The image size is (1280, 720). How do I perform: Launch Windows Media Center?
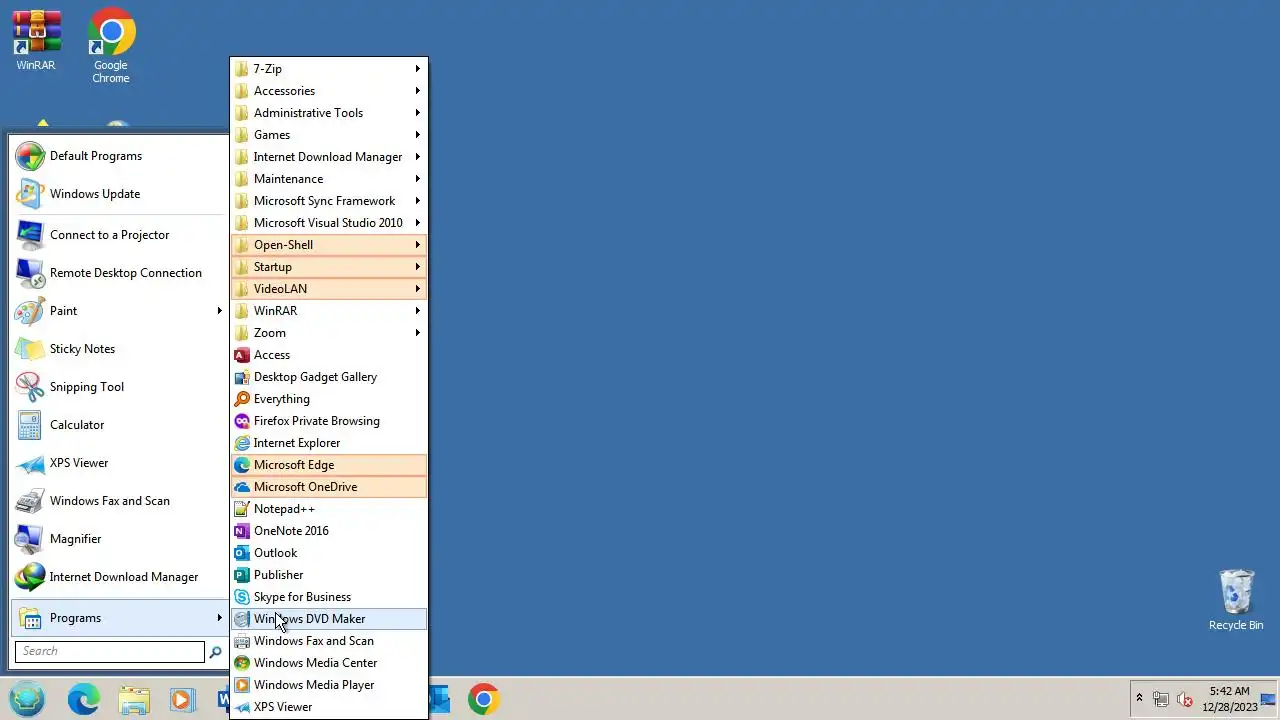pos(329,663)
